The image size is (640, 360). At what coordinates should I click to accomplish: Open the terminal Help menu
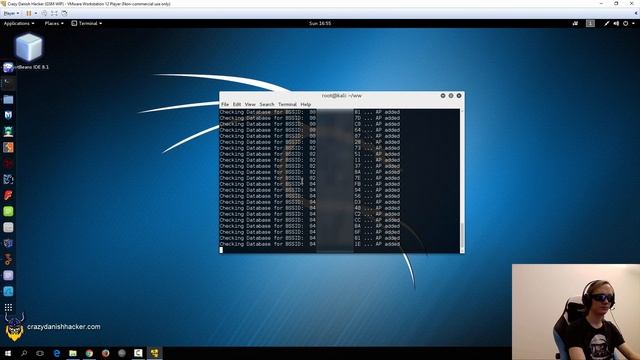(306, 104)
